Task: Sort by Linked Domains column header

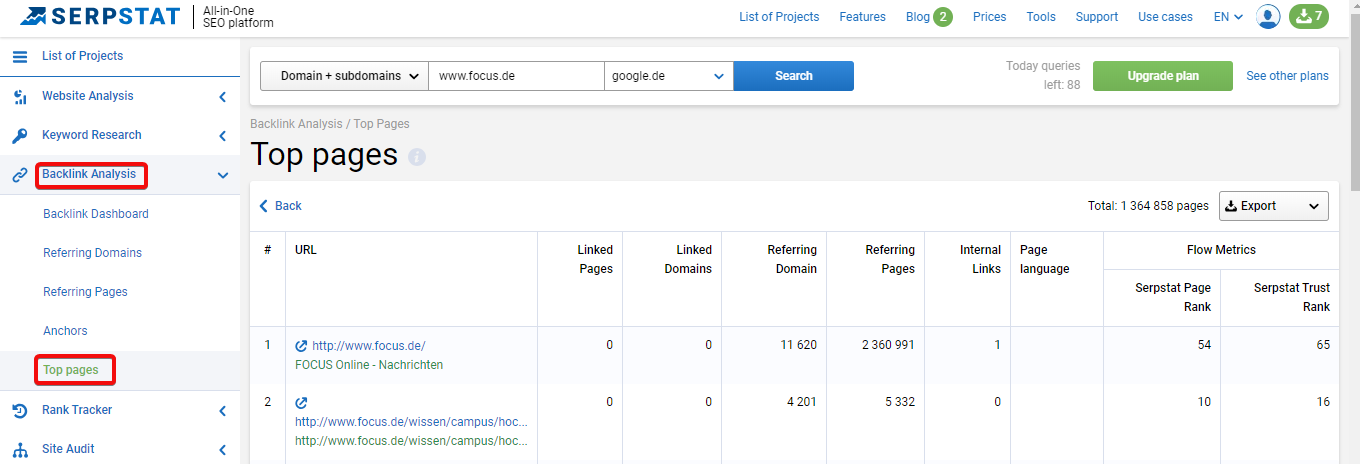Action: pos(688,259)
